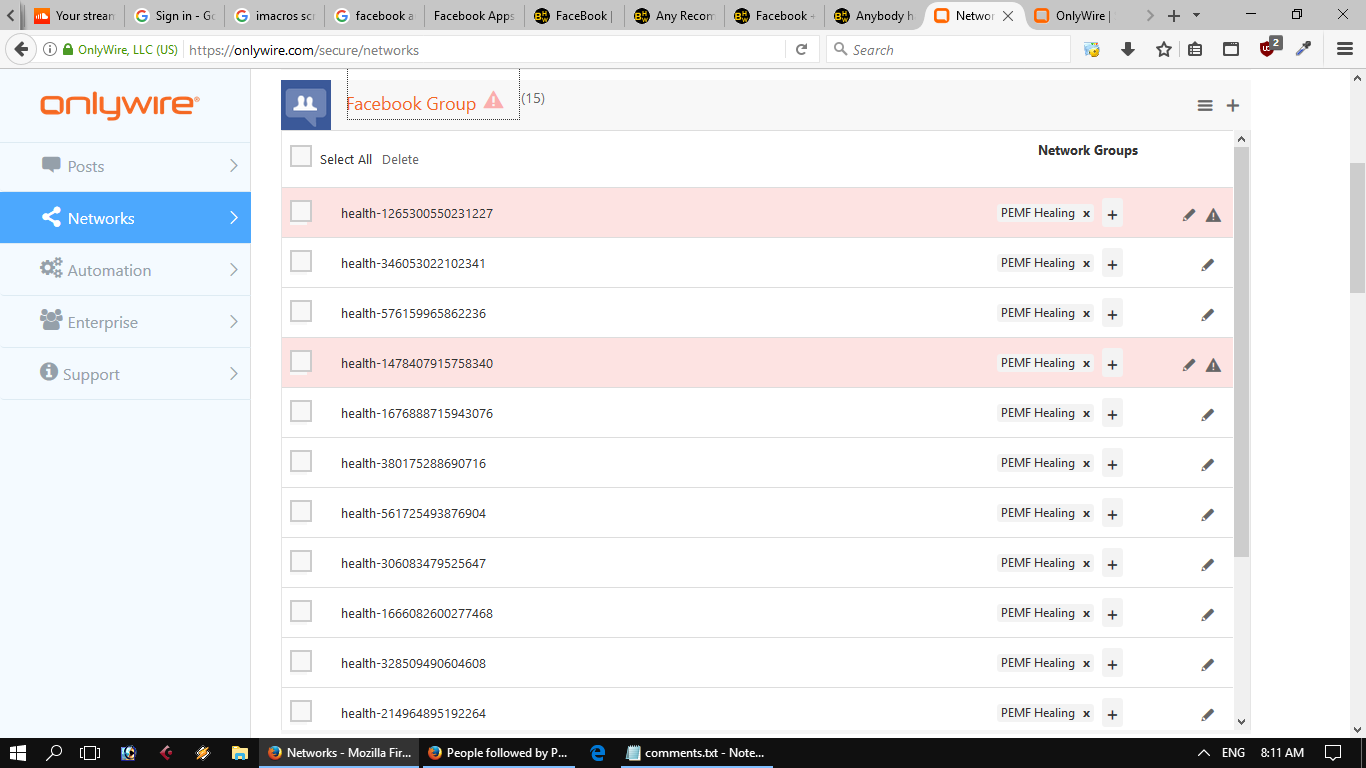The width and height of the screenshot is (1366, 768).
Task: Add network group to health-576159965862236
Action: pyautogui.click(x=1112, y=314)
